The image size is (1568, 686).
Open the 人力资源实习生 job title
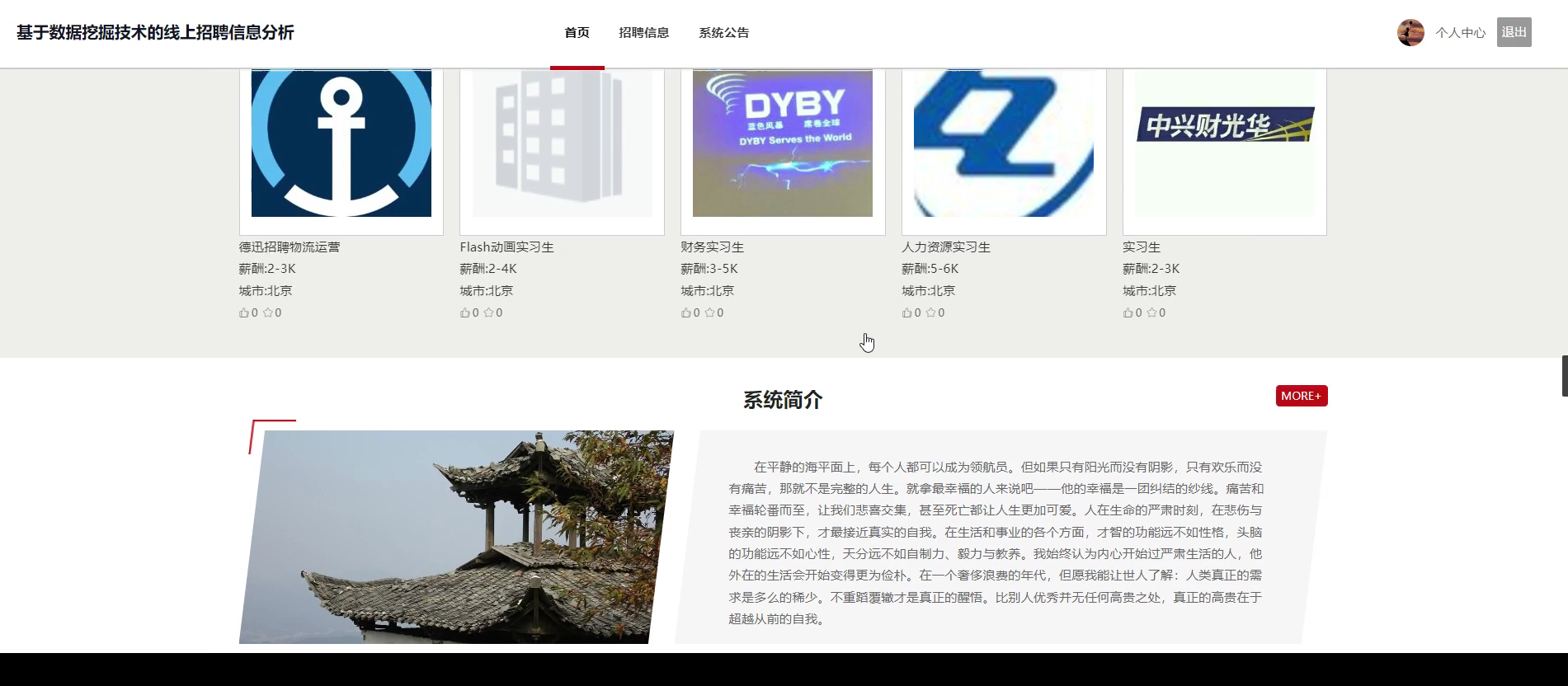click(946, 247)
